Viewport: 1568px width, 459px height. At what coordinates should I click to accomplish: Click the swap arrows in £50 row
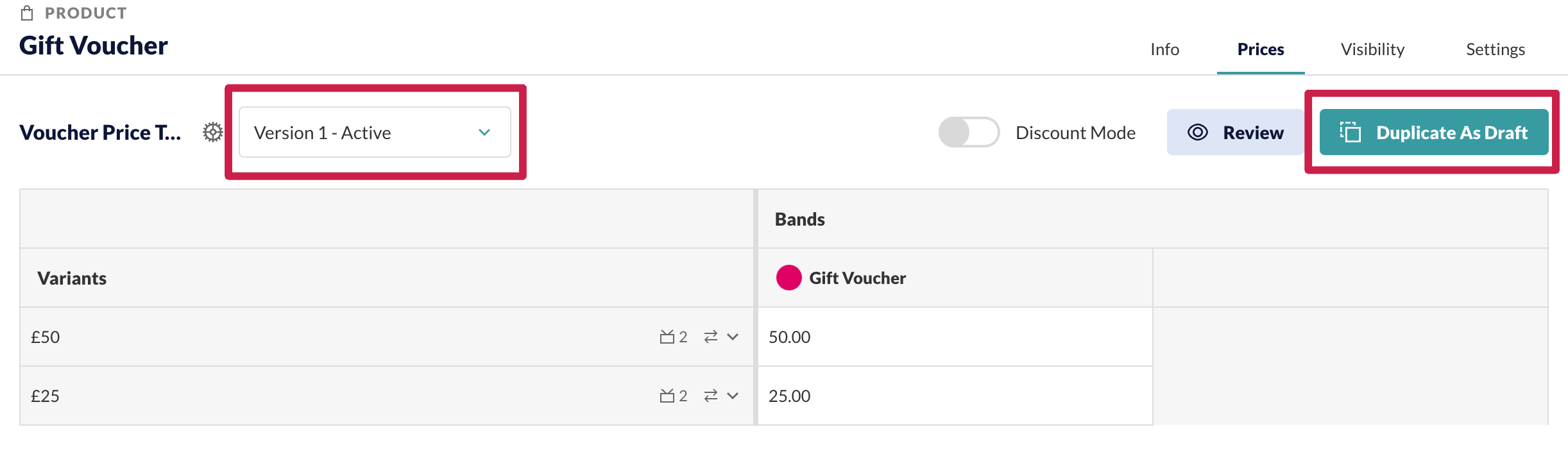[x=711, y=337]
